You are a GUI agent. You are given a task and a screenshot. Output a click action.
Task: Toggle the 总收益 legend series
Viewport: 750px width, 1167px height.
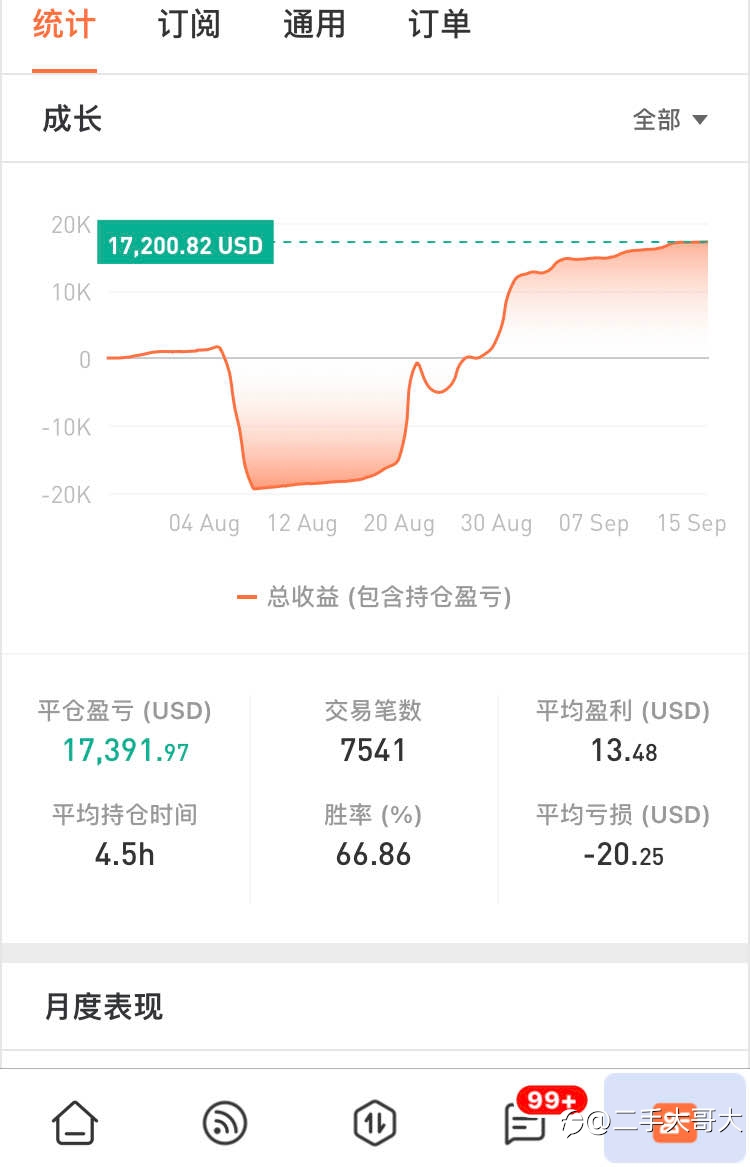(x=374, y=597)
